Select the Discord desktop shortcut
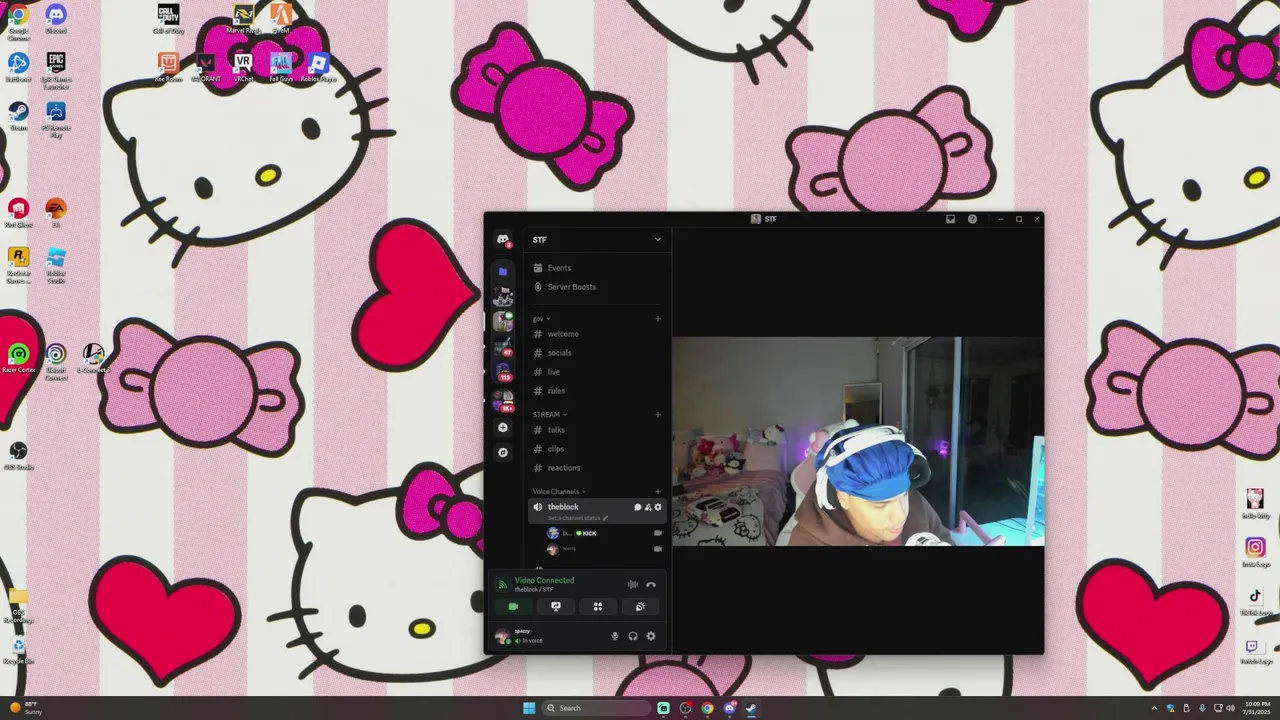The width and height of the screenshot is (1280, 720). pyautogui.click(x=56, y=20)
